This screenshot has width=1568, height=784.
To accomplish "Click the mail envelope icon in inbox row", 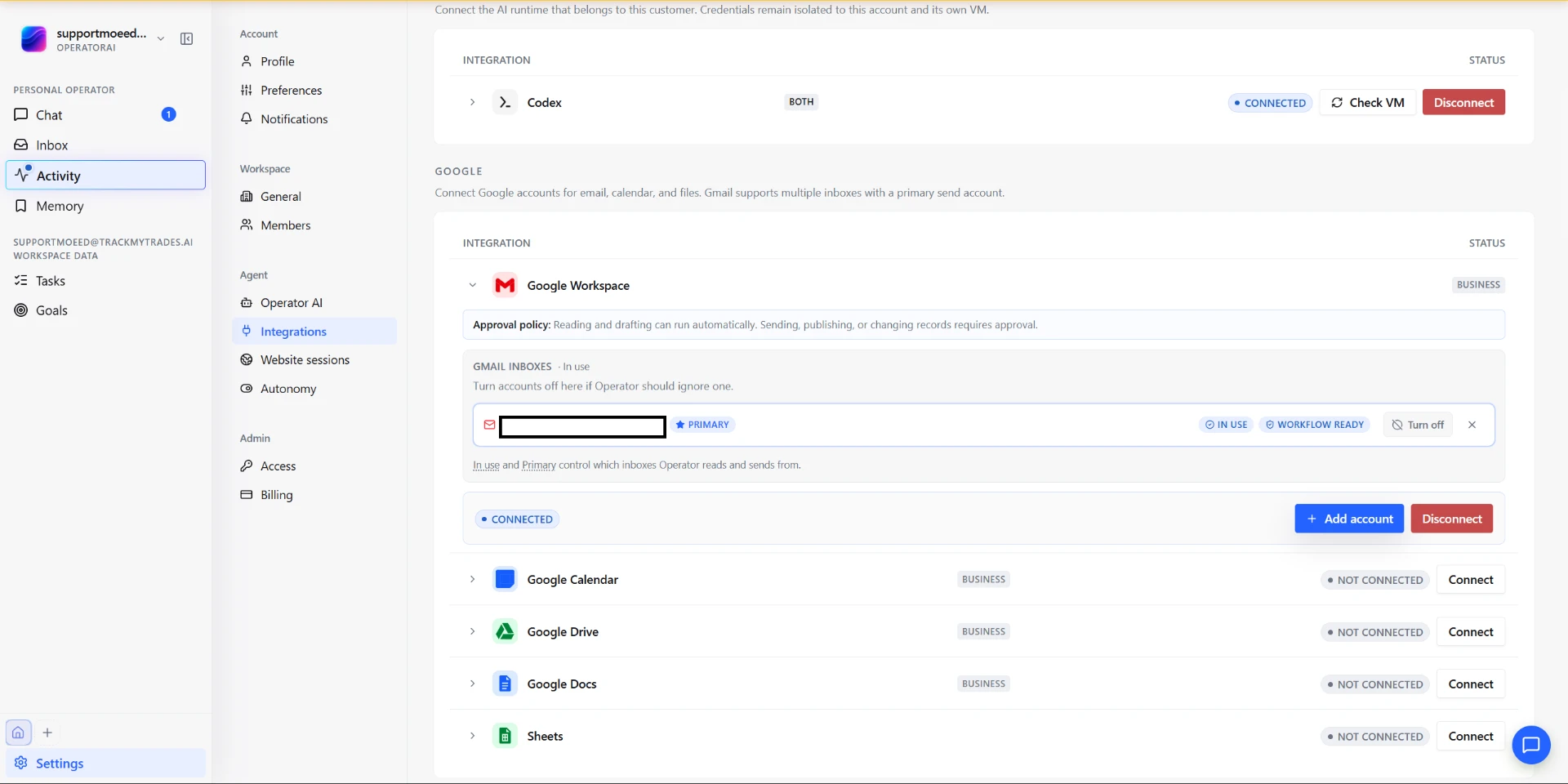I will pos(489,425).
